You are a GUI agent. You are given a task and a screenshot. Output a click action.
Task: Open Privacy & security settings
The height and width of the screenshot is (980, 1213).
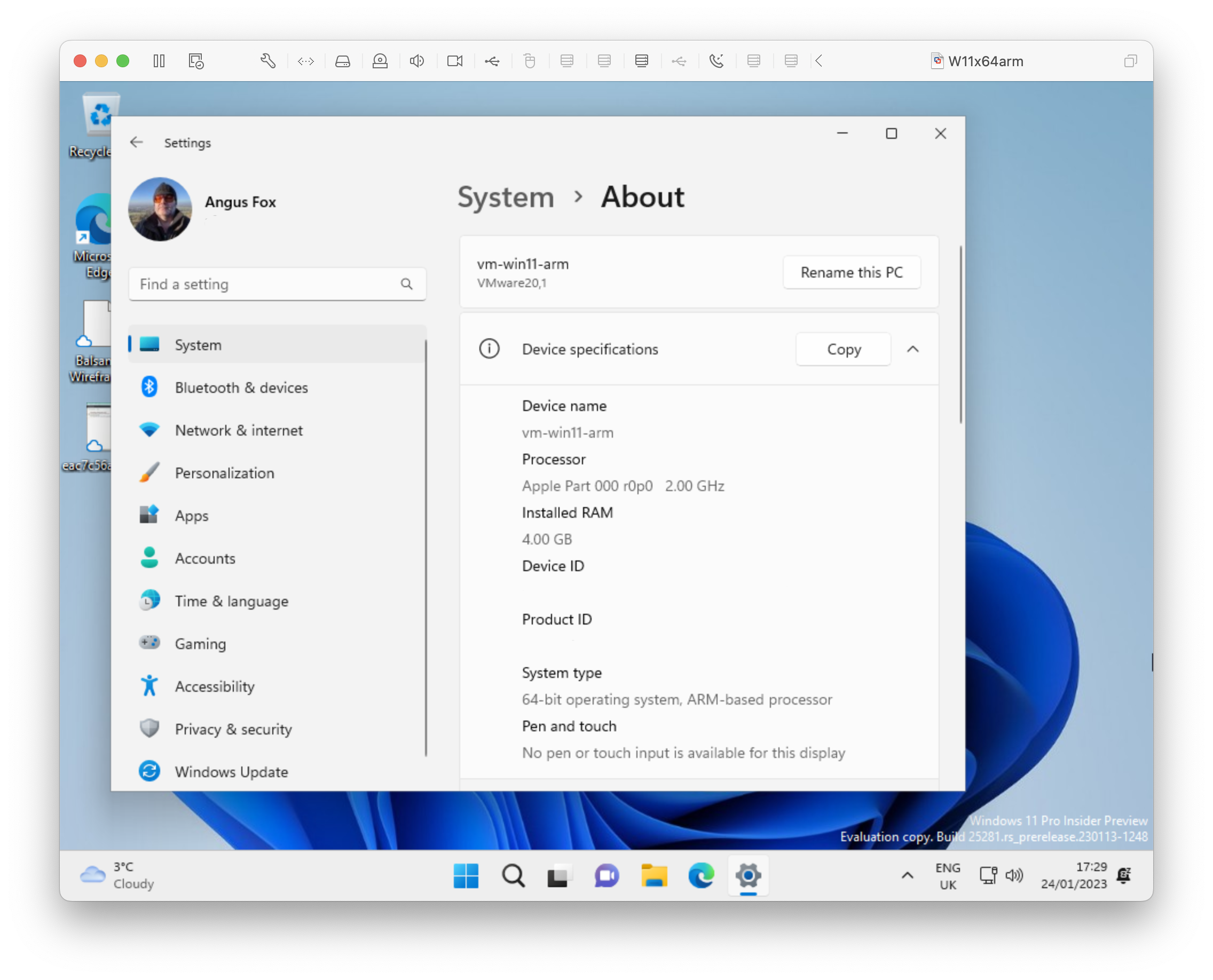(233, 729)
